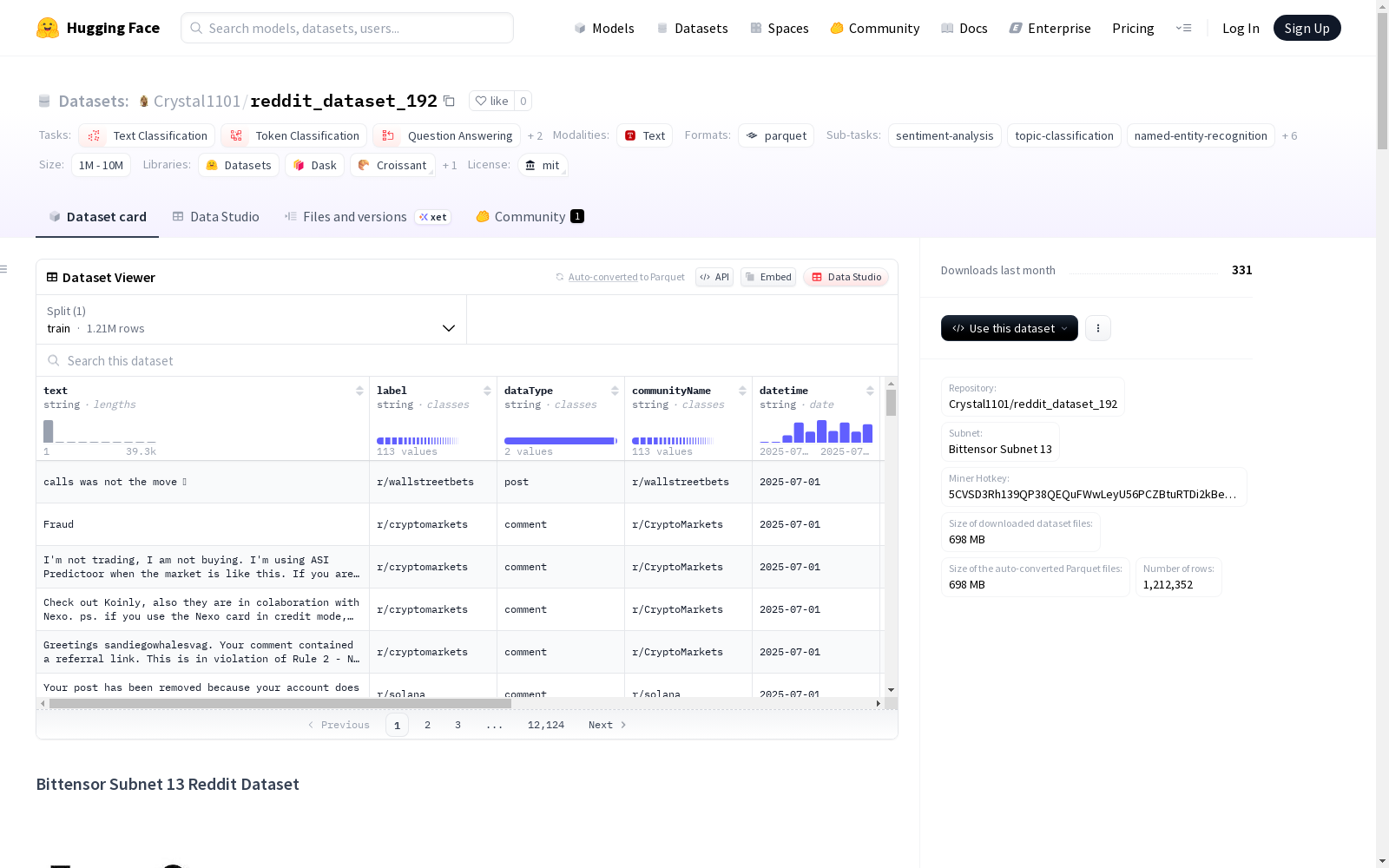Viewport: 1389px width, 868px height.
Task: Filter by the Text modality tag
Action: [645, 136]
